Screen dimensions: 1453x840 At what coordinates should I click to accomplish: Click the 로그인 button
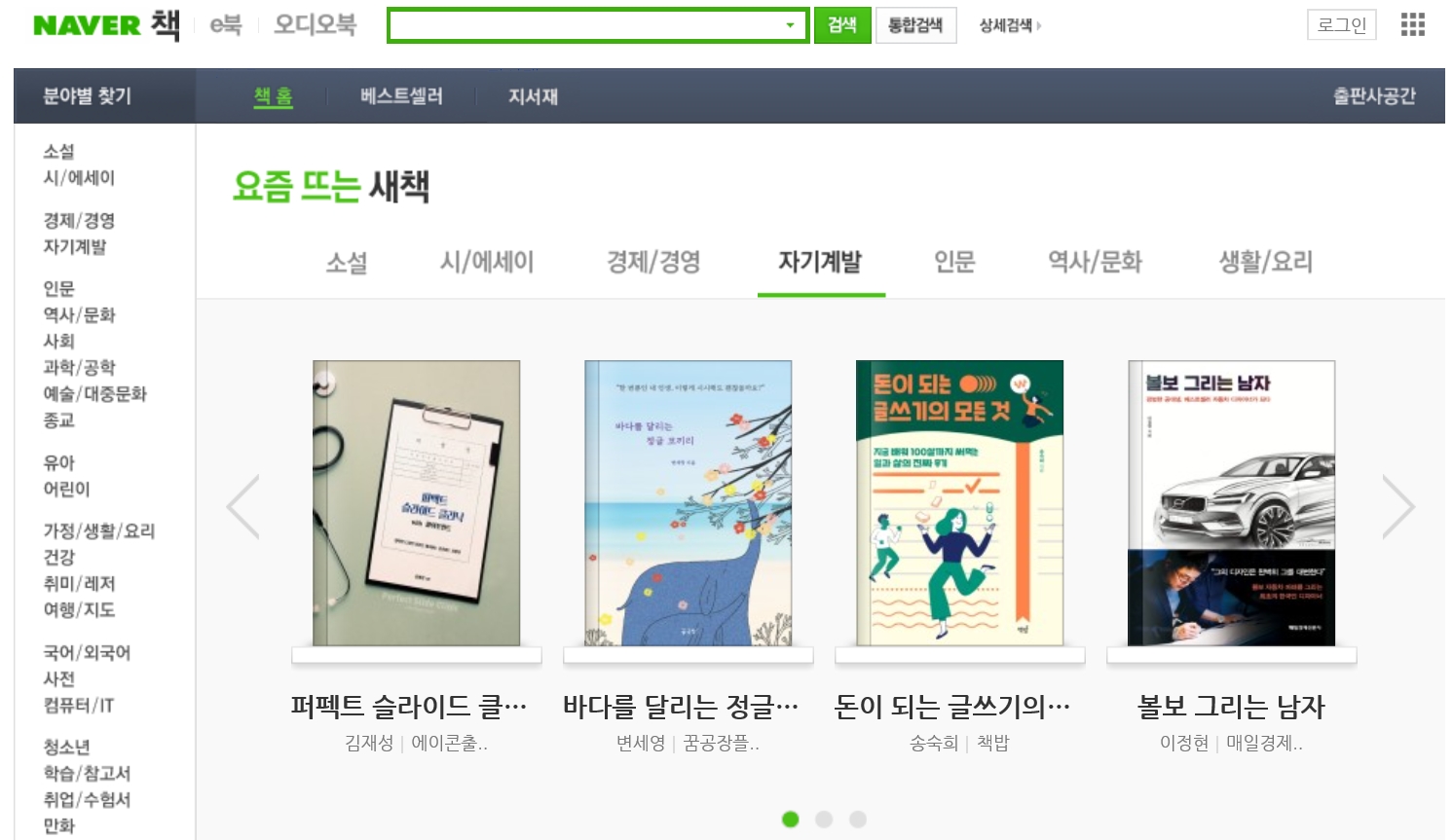click(x=1341, y=25)
